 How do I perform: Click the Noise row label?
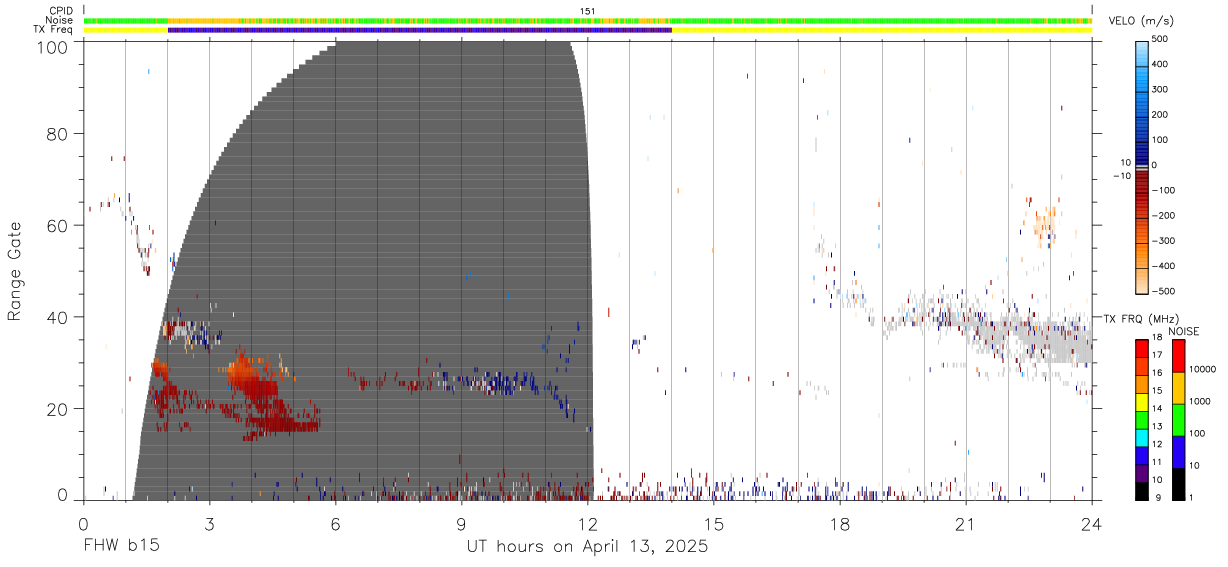coord(60,20)
